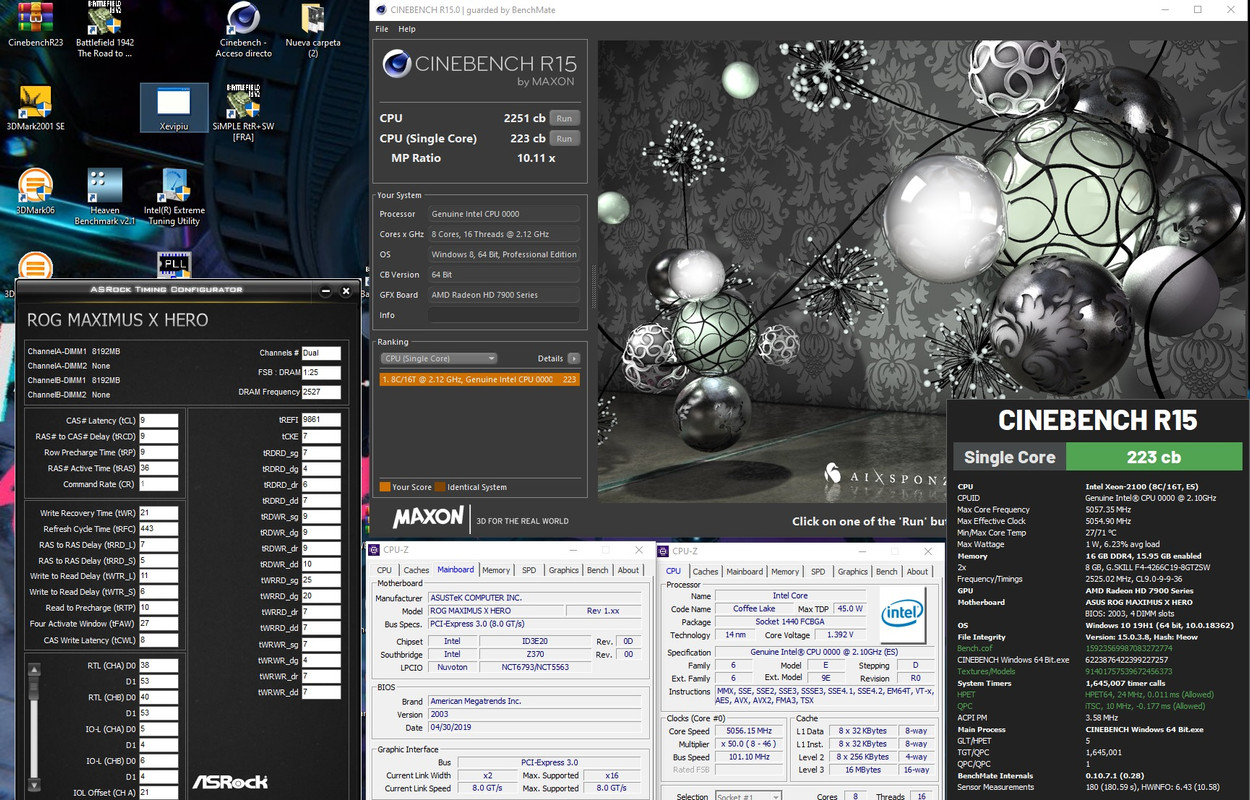Image resolution: width=1250 pixels, height=800 pixels.
Task: Minimize the ASRock Timing Configurator window
Action: [325, 291]
